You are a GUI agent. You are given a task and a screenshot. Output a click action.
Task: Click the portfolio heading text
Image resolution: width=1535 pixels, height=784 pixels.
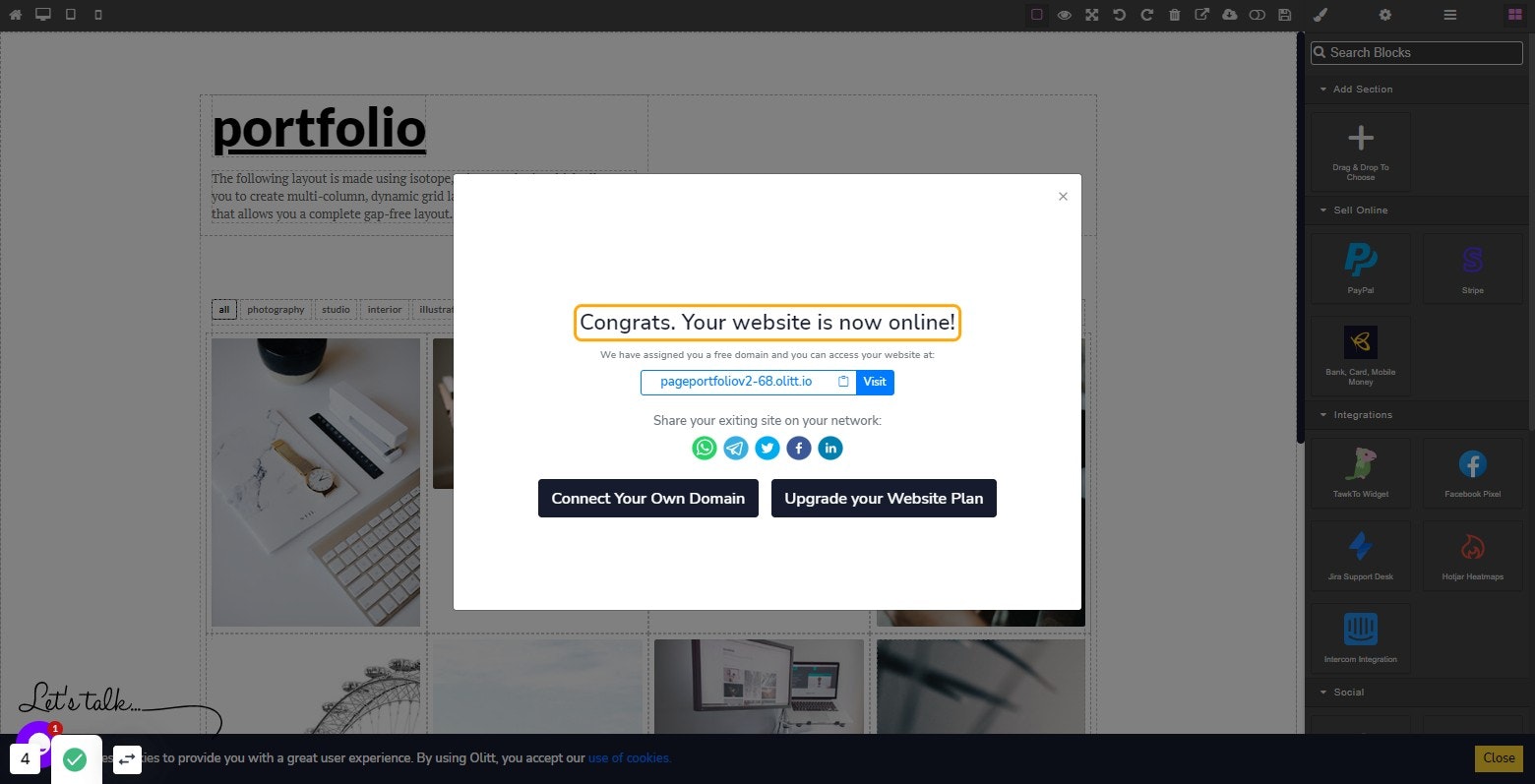tap(319, 129)
